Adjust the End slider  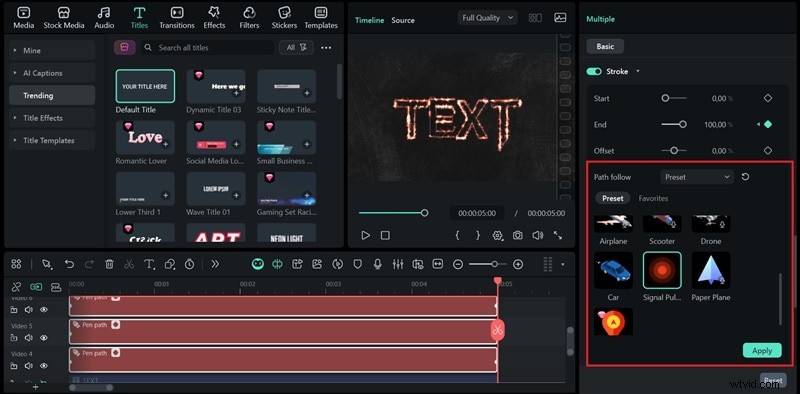pyautogui.click(x=674, y=124)
